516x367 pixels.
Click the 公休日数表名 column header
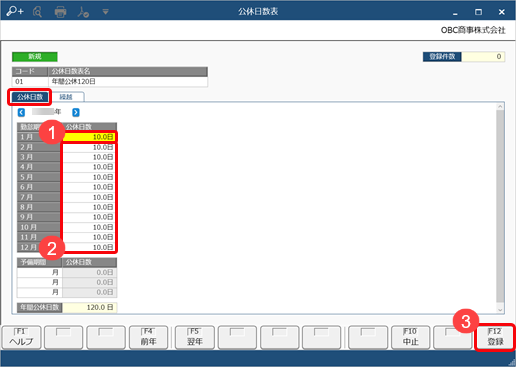(x=128, y=71)
